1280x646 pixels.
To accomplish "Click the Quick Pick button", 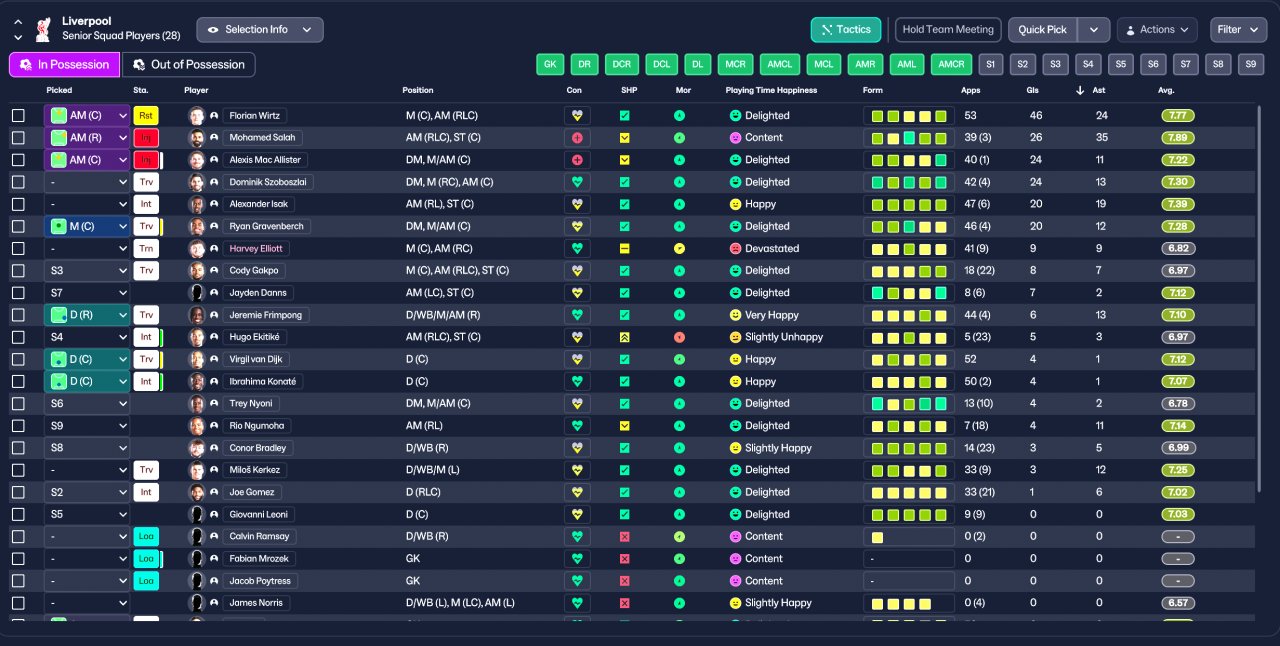I will [x=1043, y=30].
